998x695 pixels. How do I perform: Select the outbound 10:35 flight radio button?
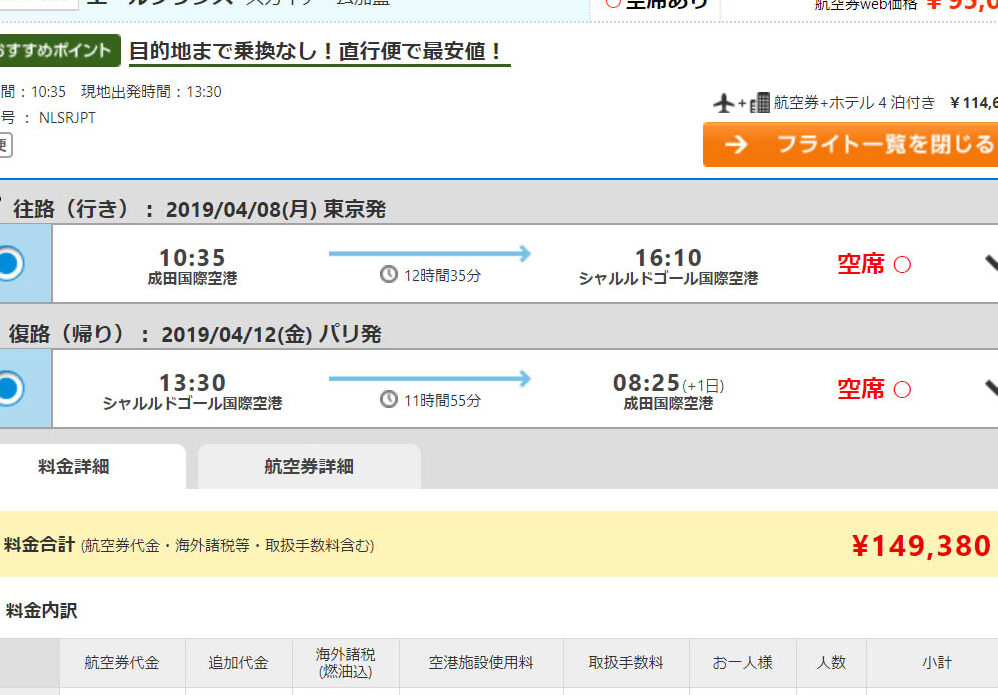click(x=8, y=264)
